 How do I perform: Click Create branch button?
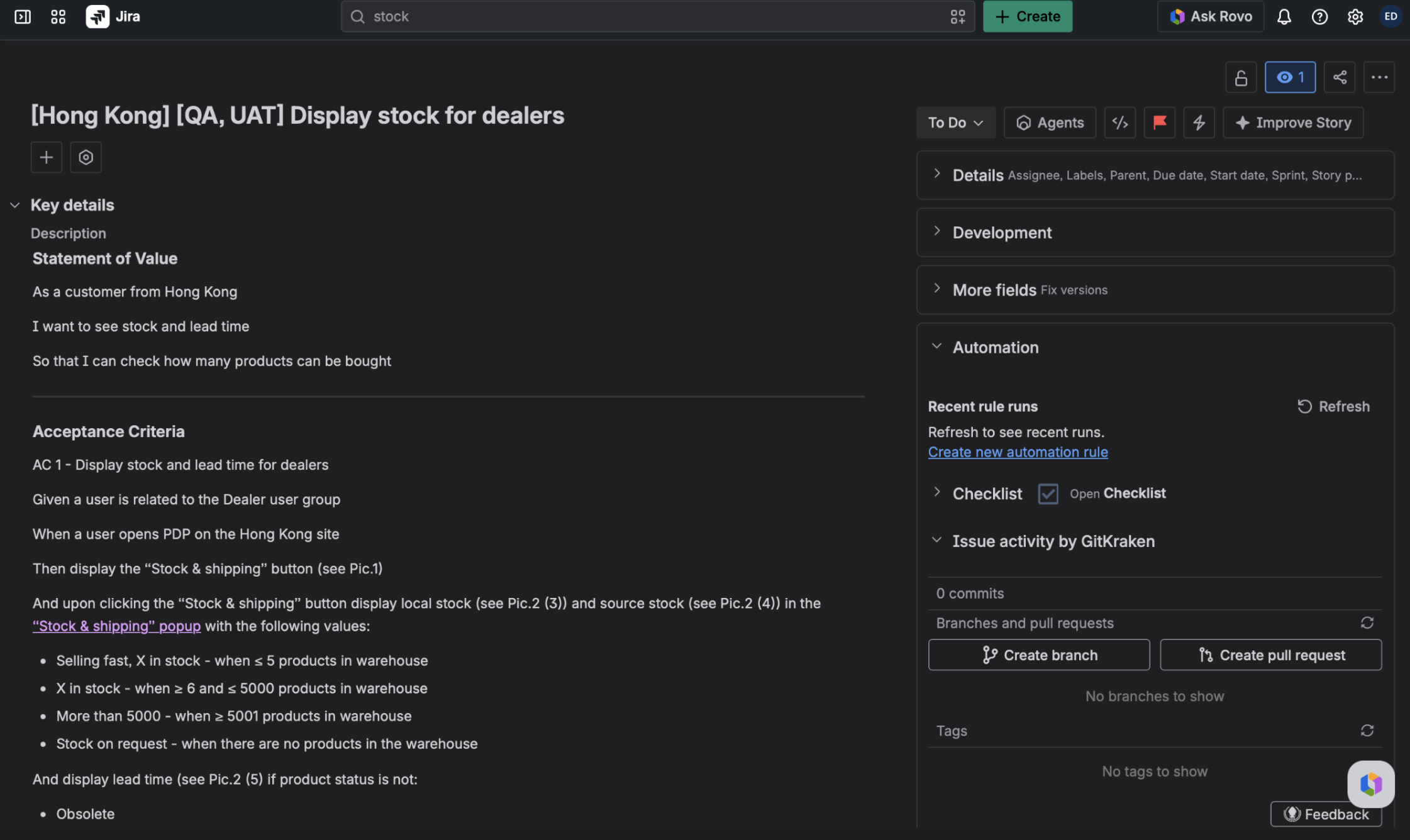(1039, 655)
